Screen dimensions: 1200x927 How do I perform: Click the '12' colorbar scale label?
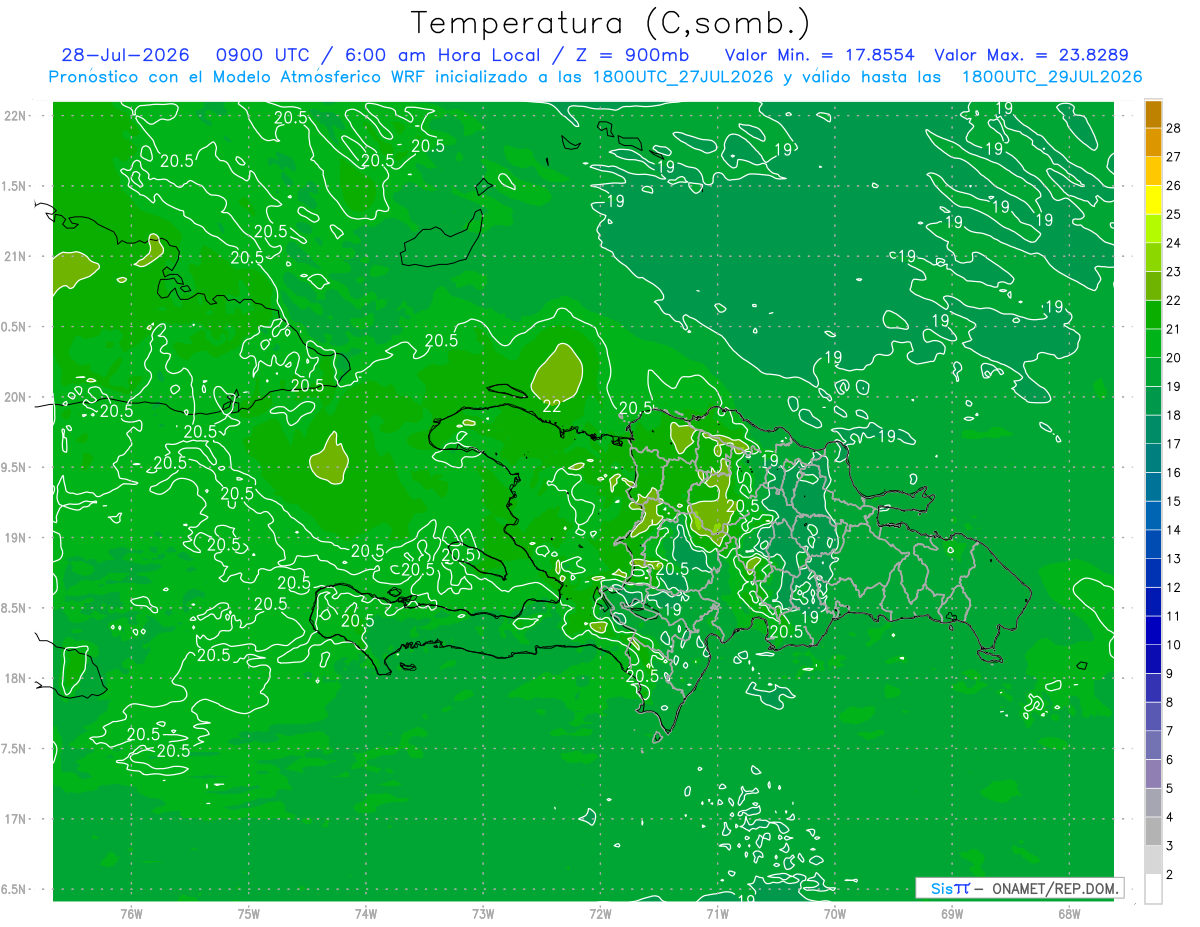tap(1173, 587)
